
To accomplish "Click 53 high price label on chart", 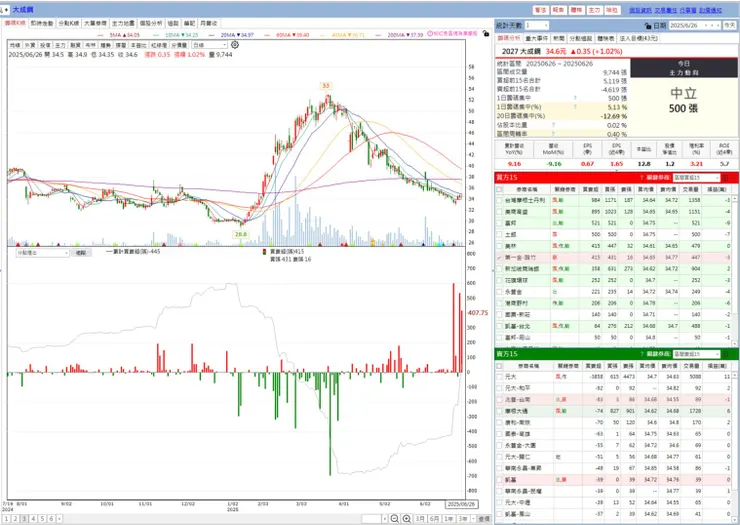I will point(326,86).
